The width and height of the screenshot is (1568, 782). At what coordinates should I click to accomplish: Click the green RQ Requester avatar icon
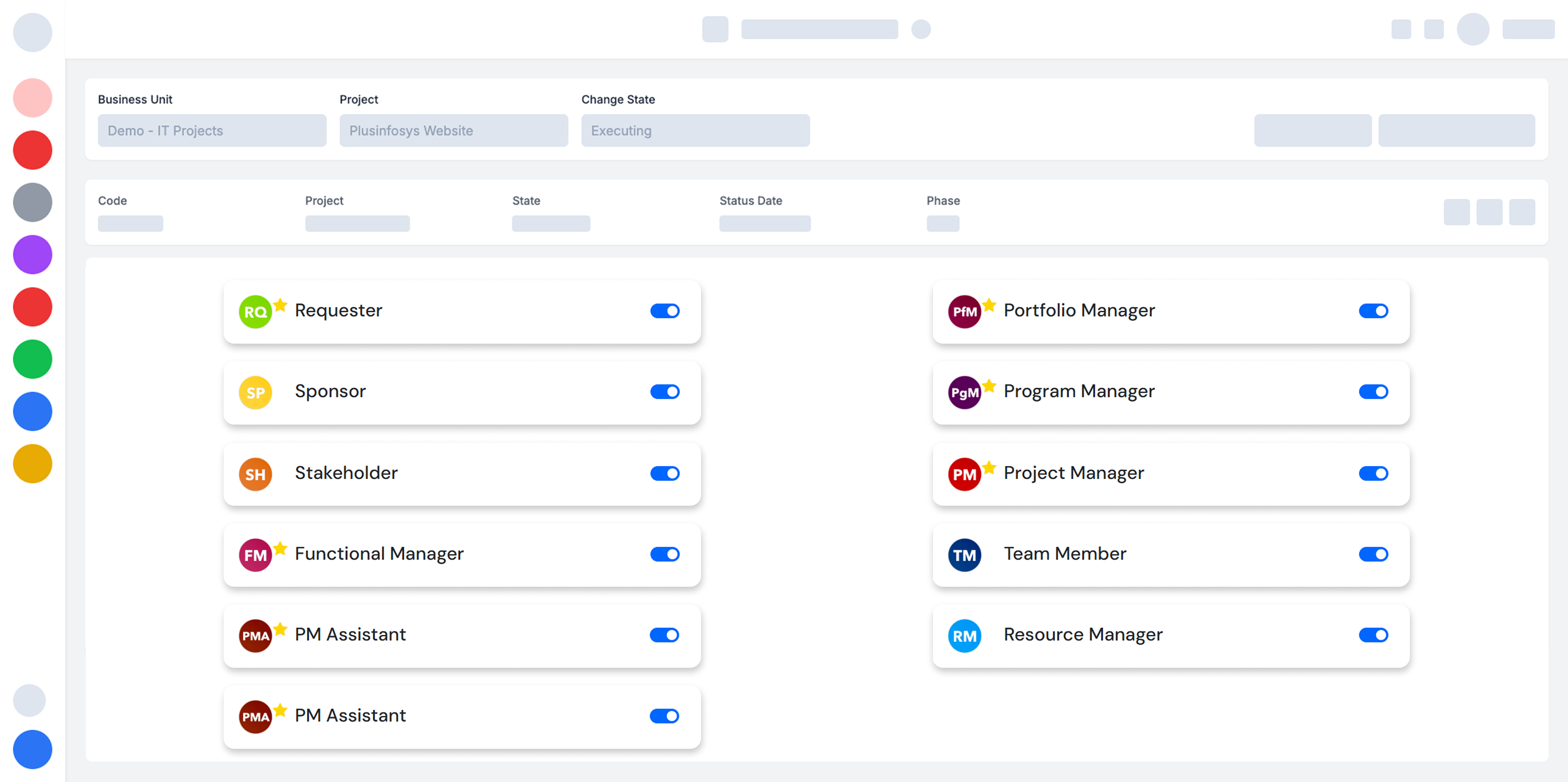[255, 311]
